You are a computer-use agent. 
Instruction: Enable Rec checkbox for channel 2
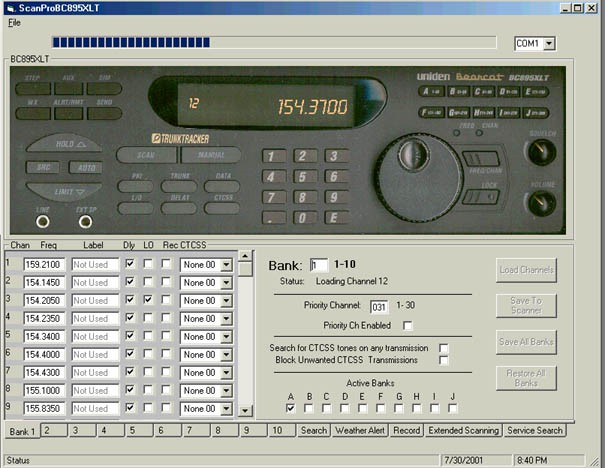pos(166,282)
